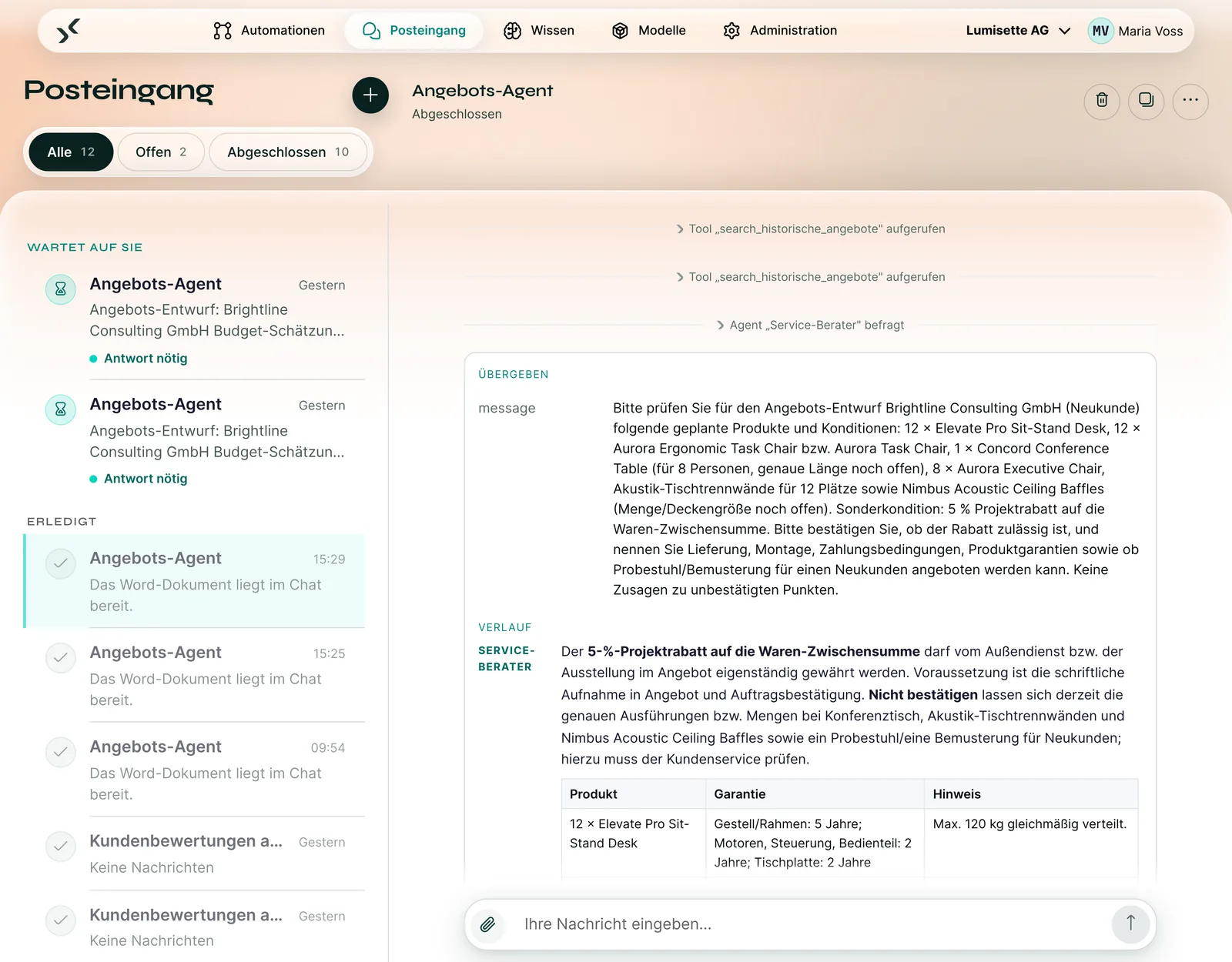
Task: Click the Maria Voss user name
Action: coord(1150,31)
